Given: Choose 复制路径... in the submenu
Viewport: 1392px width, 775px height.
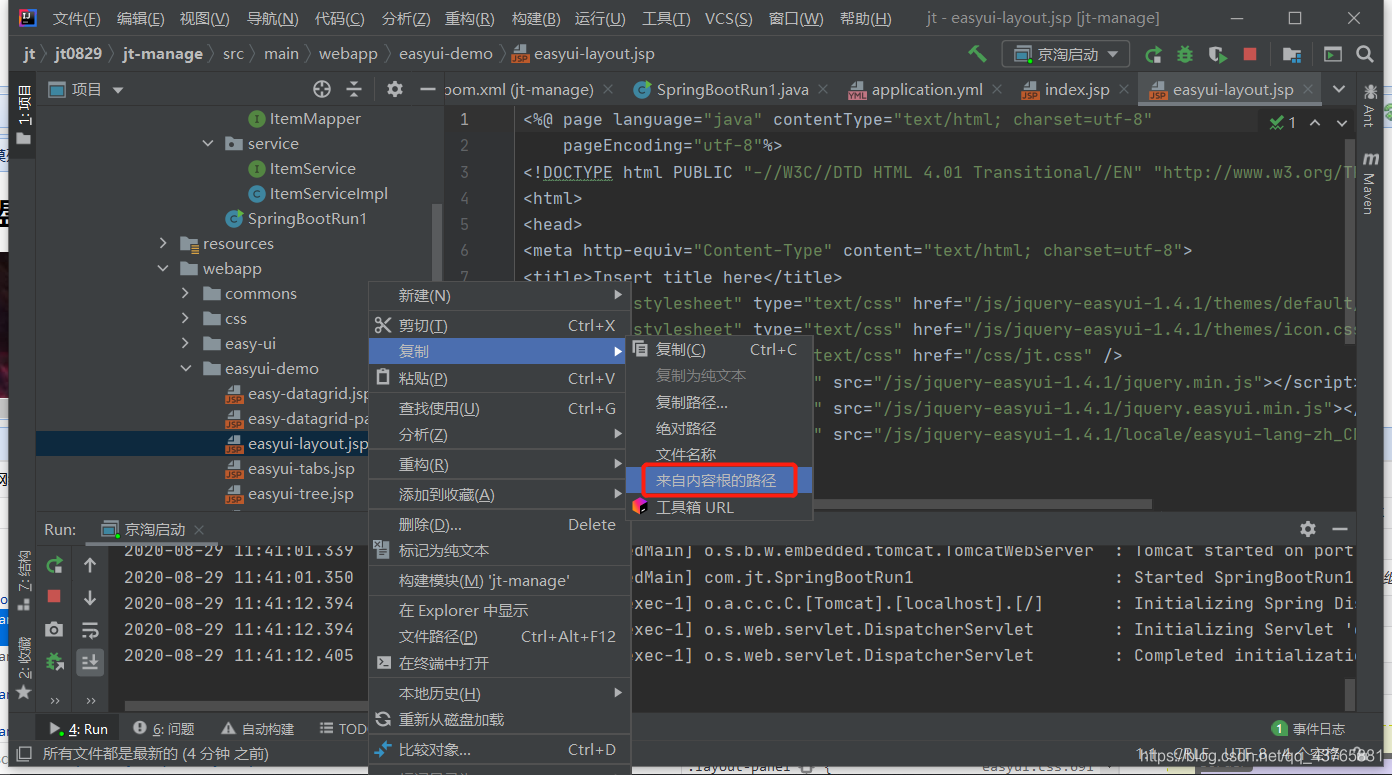Looking at the screenshot, I should pyautogui.click(x=719, y=402).
